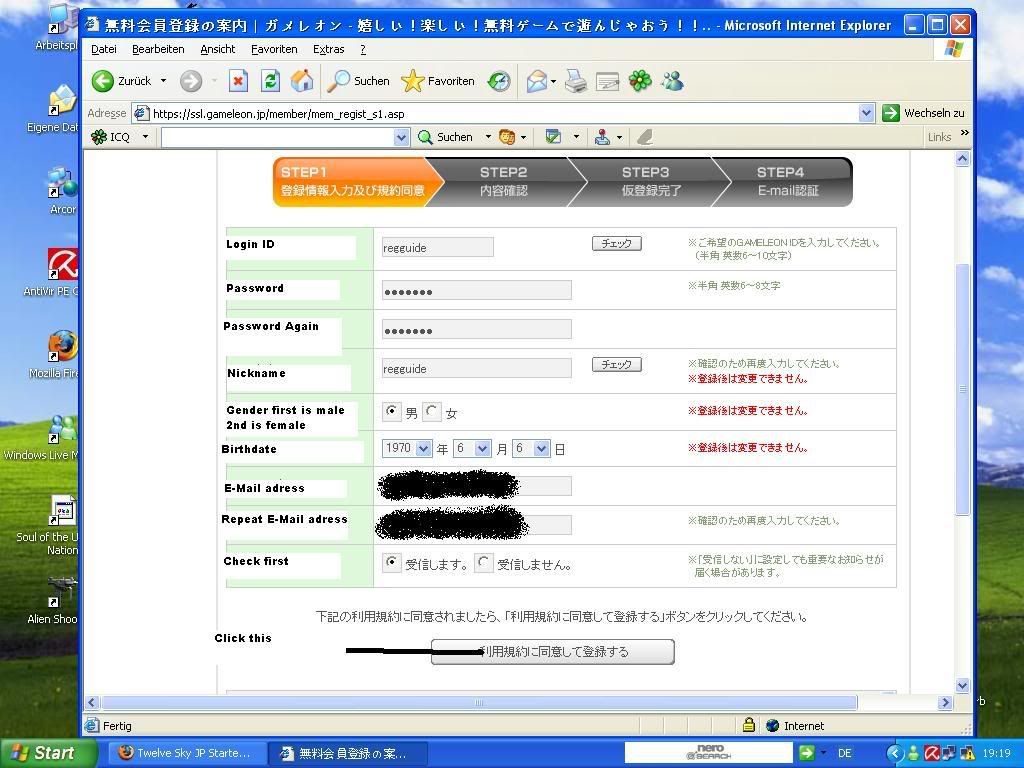
Task: Click the Mail envelope toolbar icon
Action: (537, 81)
